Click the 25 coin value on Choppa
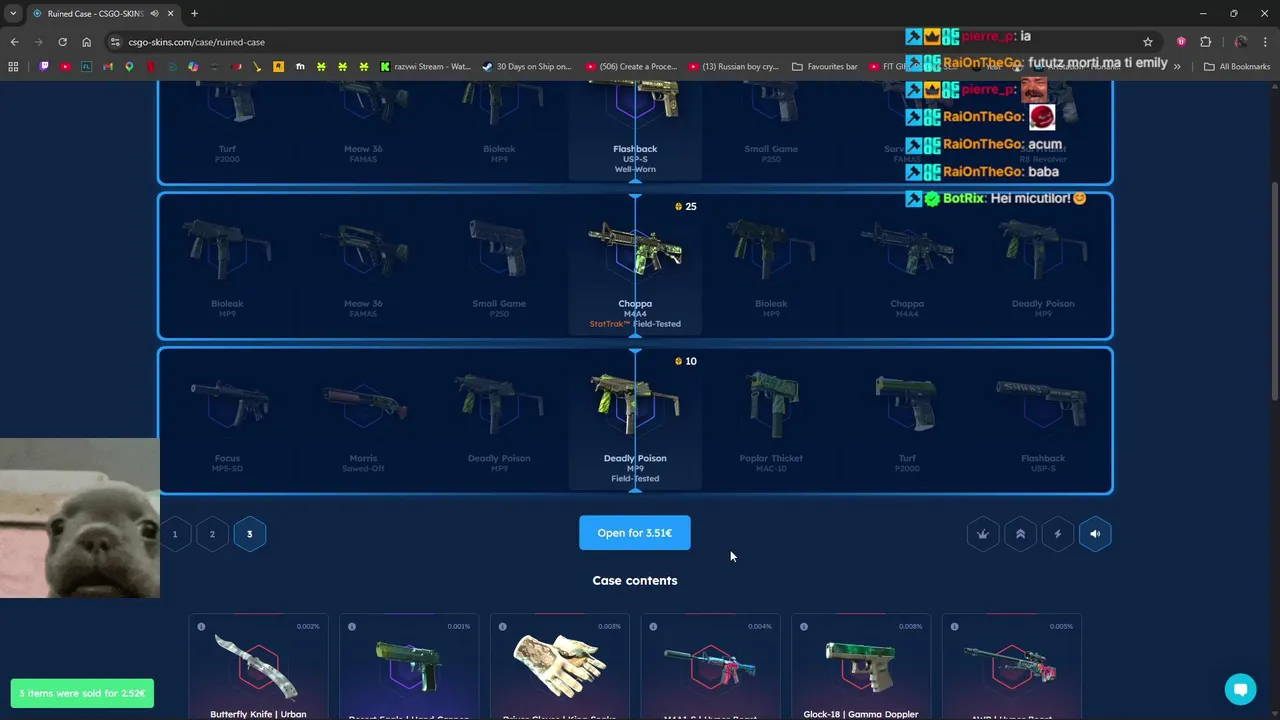 (685, 207)
